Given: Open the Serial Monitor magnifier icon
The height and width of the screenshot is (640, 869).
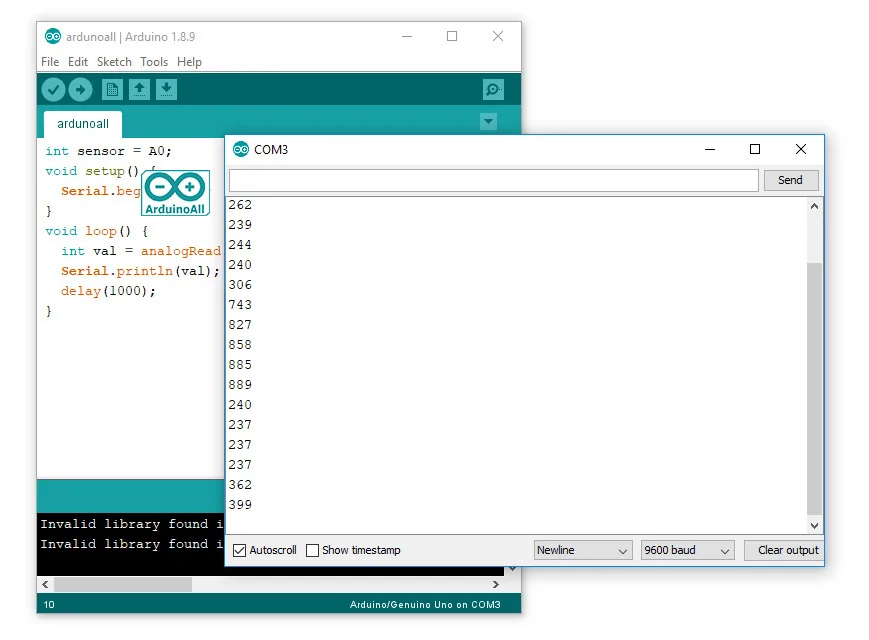Looking at the screenshot, I should [x=493, y=89].
